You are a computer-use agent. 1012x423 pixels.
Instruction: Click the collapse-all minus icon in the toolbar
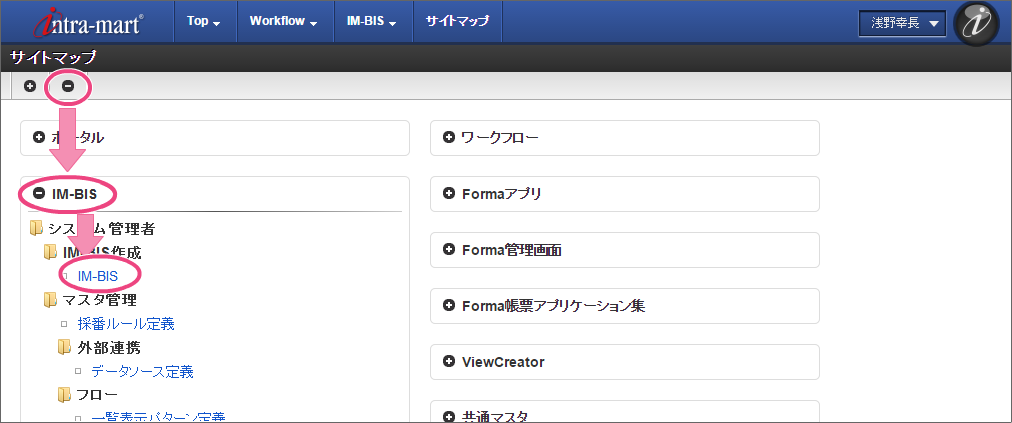(68, 86)
